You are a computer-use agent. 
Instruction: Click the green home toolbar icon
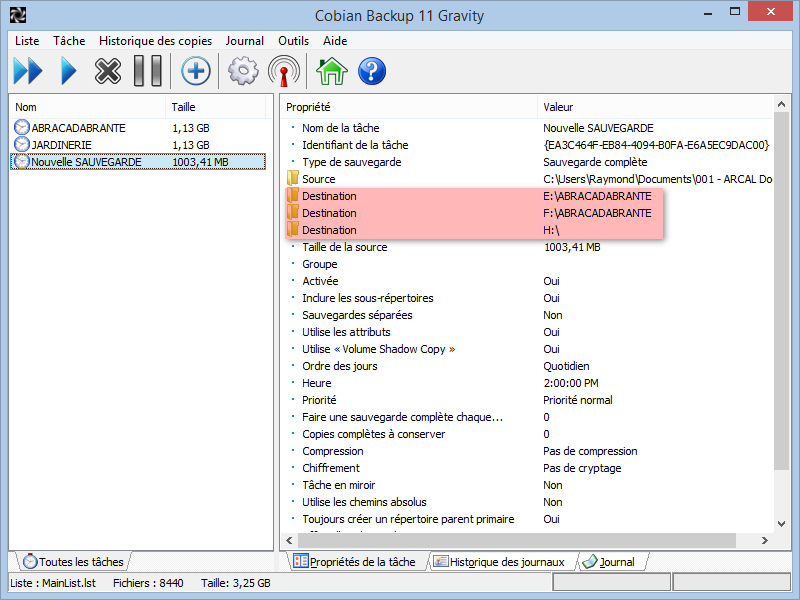(332, 71)
